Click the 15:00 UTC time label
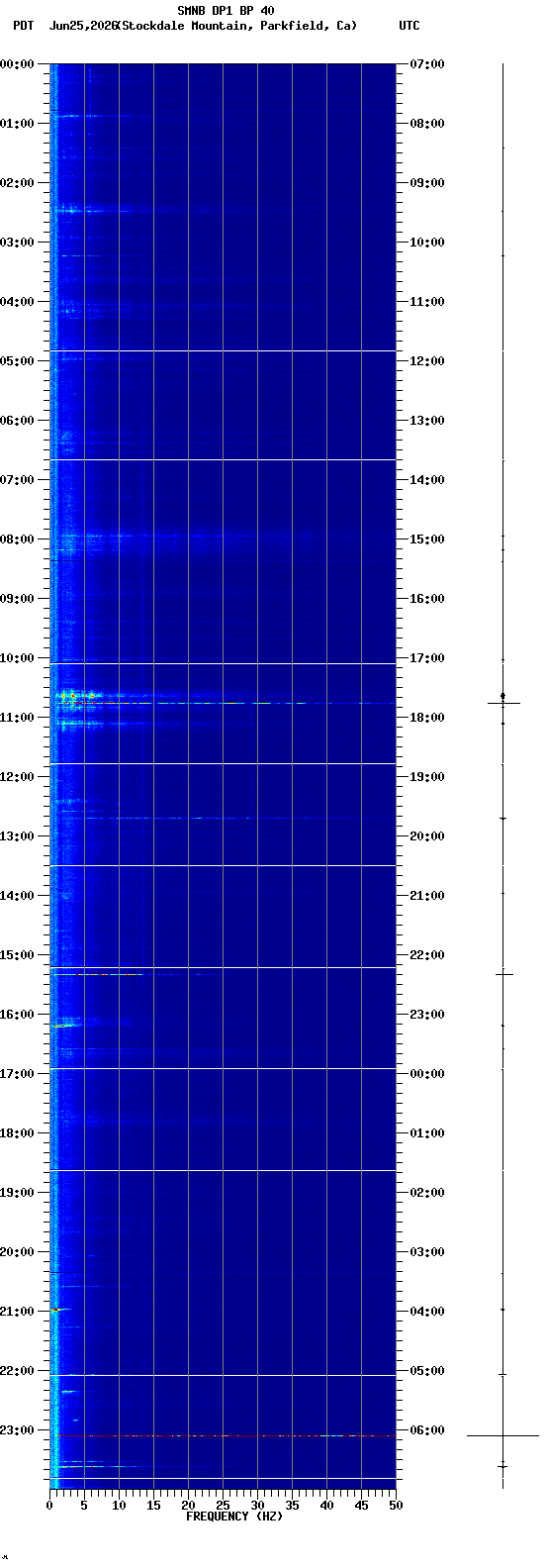 tap(427, 539)
